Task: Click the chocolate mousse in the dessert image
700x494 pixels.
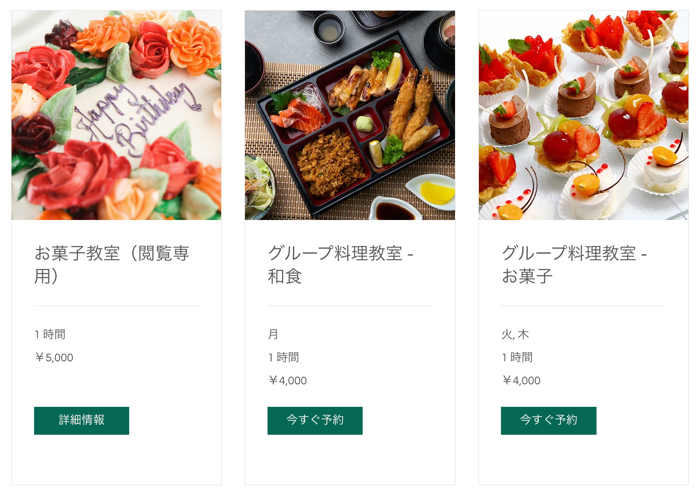Action: point(509,121)
